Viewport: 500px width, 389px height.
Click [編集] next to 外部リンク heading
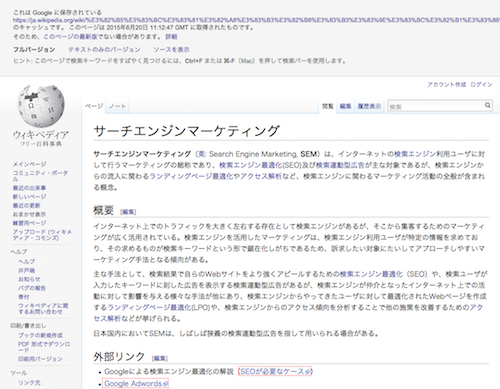[160, 358]
